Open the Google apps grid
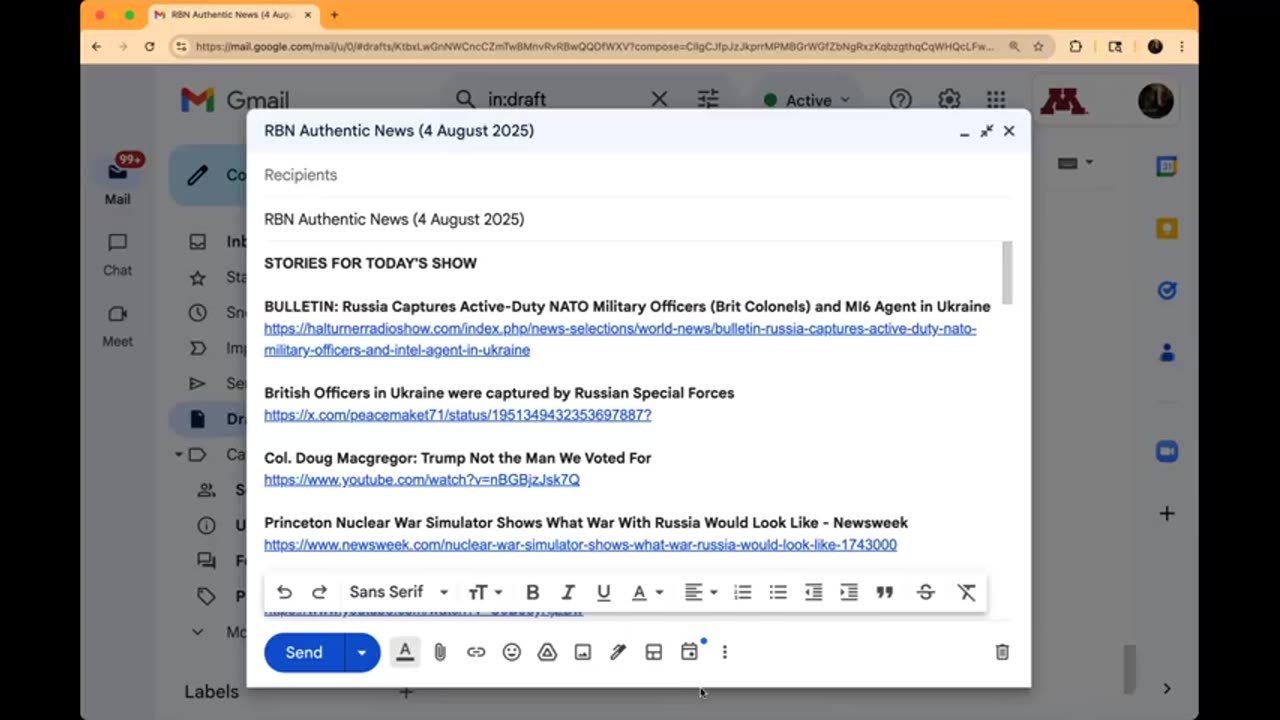 996,99
